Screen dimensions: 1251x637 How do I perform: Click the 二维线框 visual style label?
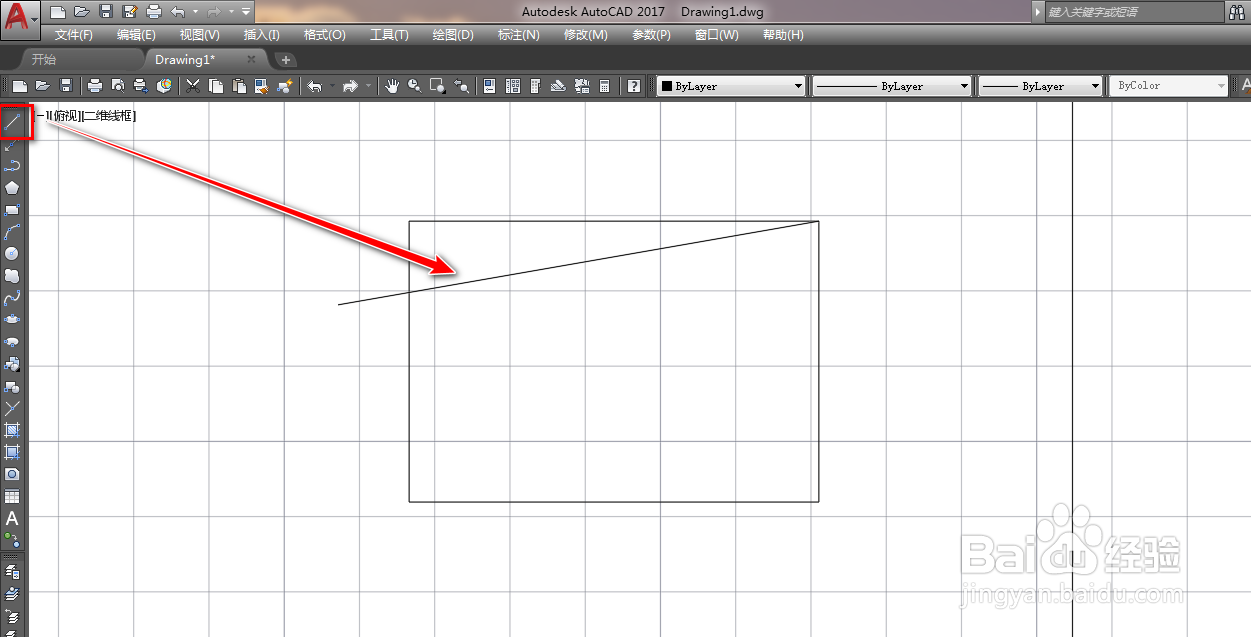click(x=108, y=116)
